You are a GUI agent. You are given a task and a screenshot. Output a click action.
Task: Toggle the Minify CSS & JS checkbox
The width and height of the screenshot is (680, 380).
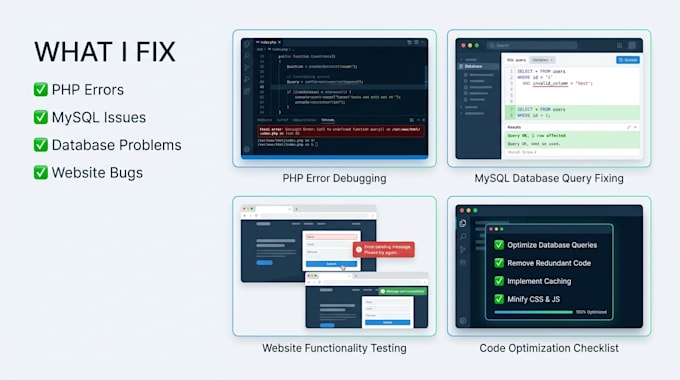click(499, 299)
